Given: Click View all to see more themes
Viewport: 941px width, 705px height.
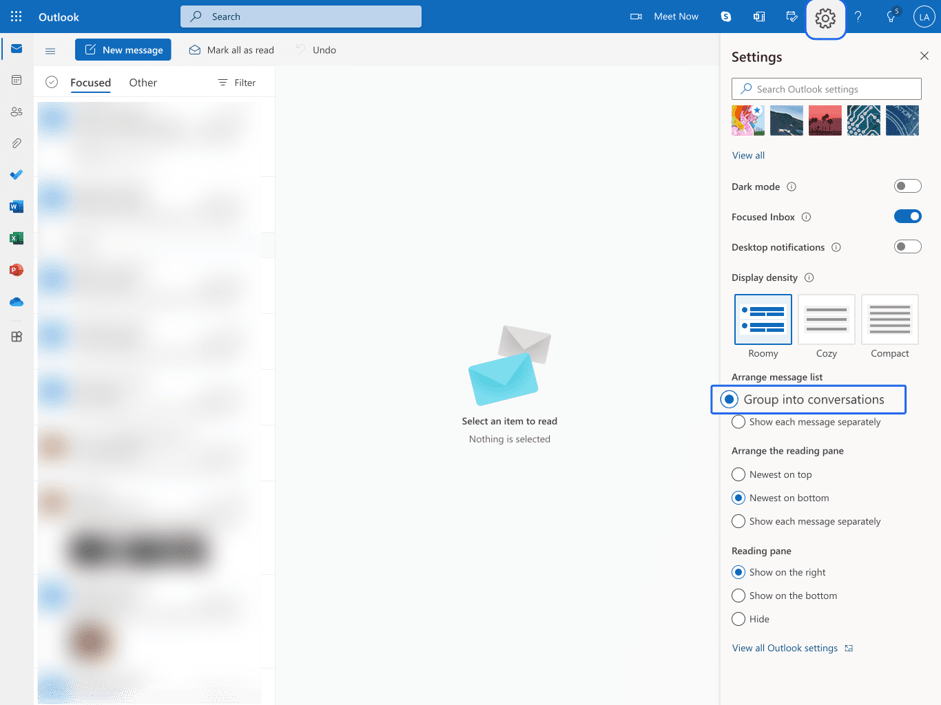Looking at the screenshot, I should pyautogui.click(x=748, y=155).
